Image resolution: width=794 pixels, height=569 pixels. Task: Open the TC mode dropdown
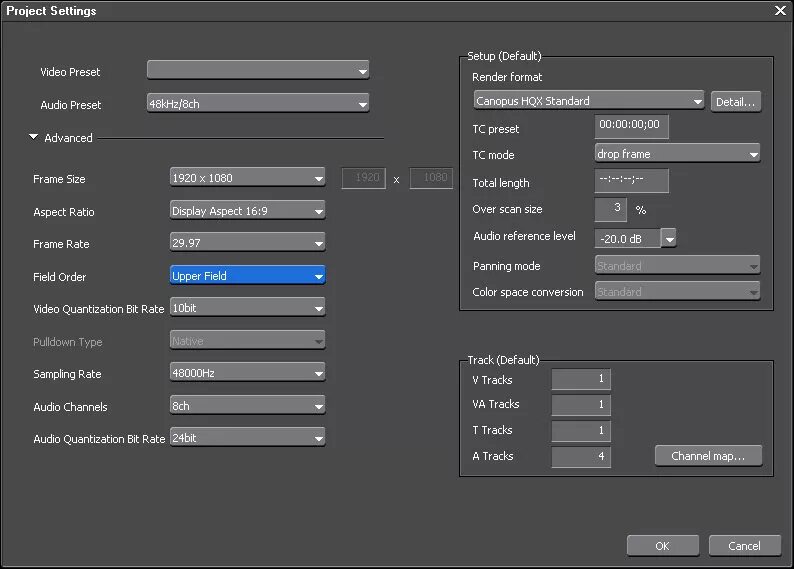[x=677, y=154]
